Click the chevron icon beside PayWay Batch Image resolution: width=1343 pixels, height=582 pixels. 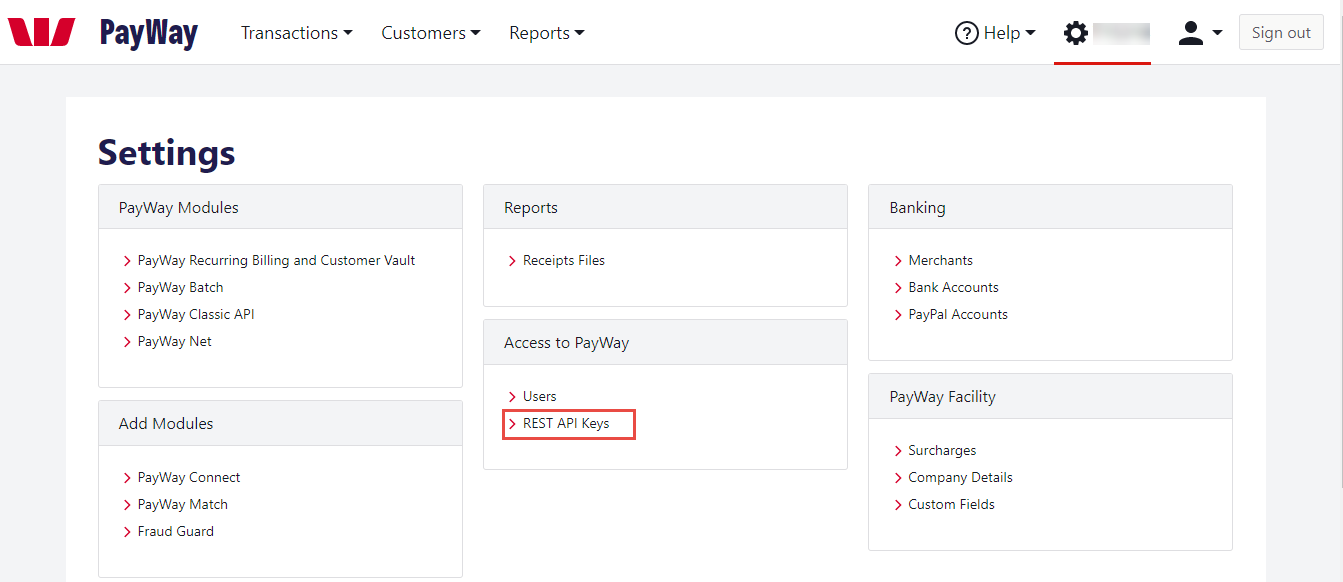click(128, 288)
